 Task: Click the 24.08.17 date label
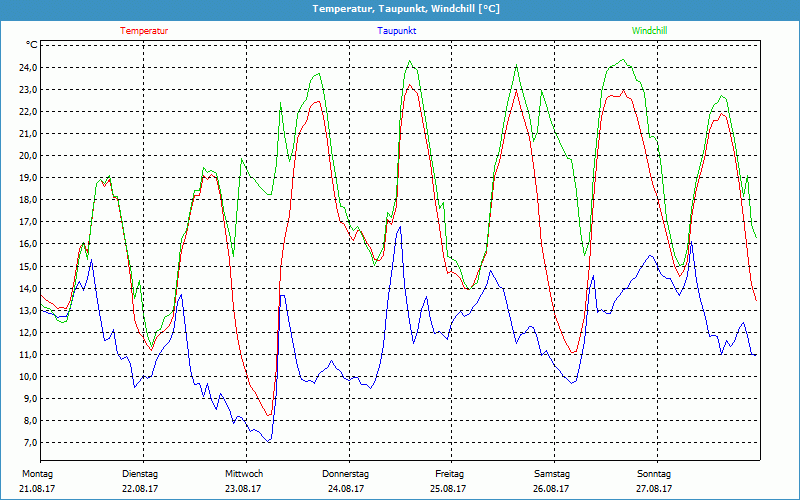[x=346, y=489]
